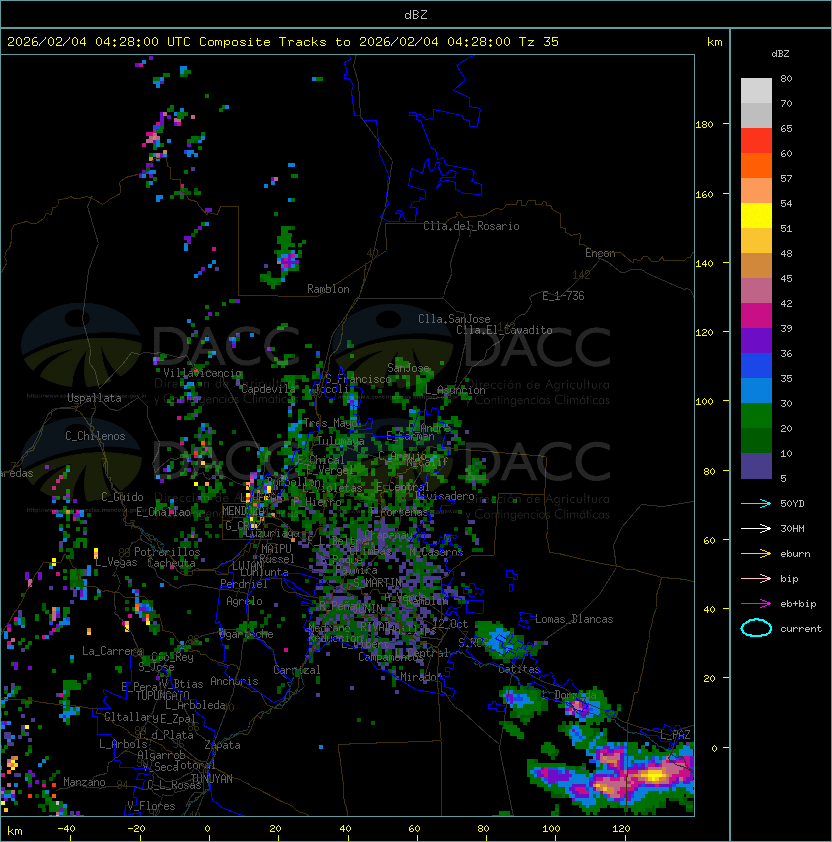Image resolution: width=832 pixels, height=842 pixels.
Task: Click the 'Anchoris' map label
Action: (x=234, y=681)
